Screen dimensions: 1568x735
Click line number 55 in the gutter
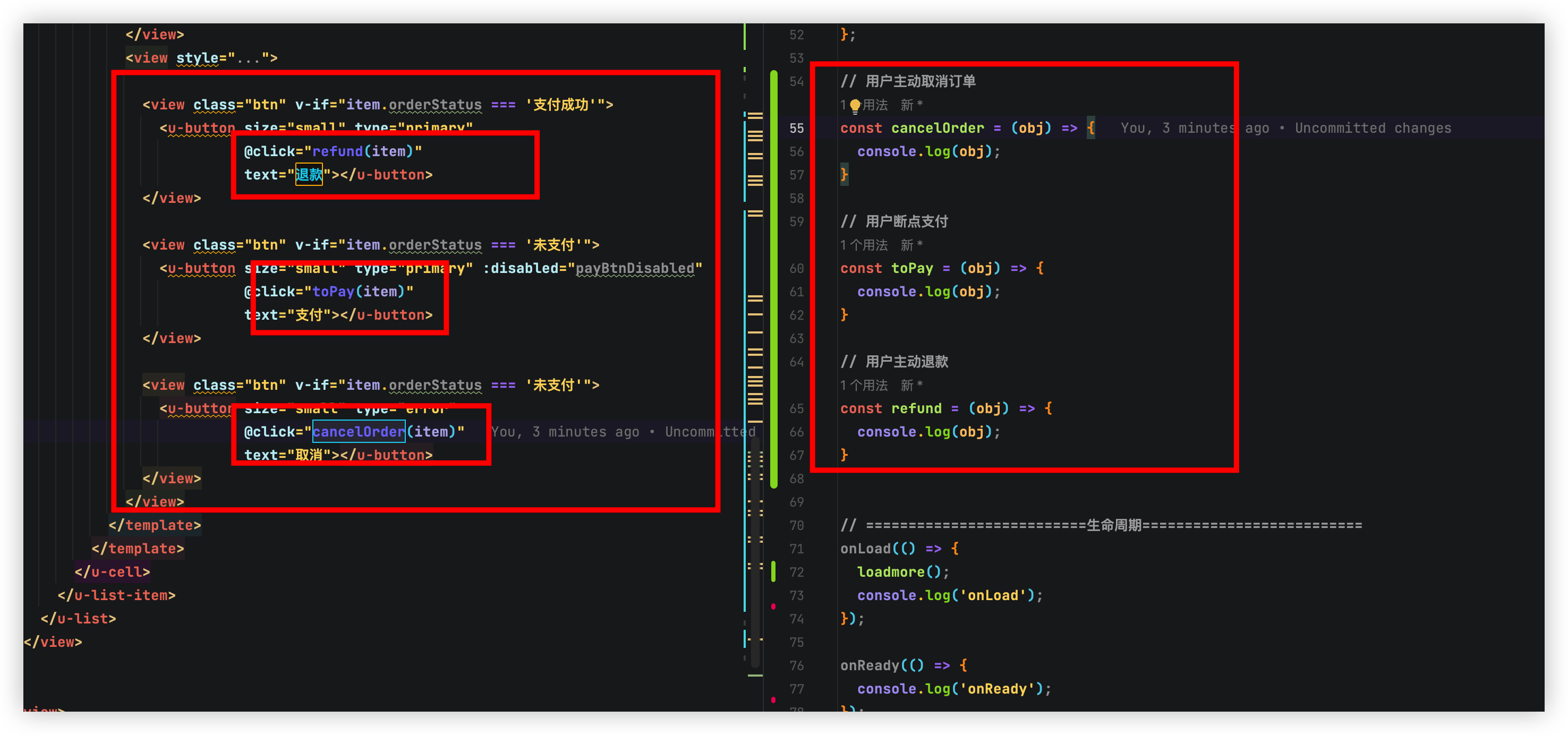(796, 129)
